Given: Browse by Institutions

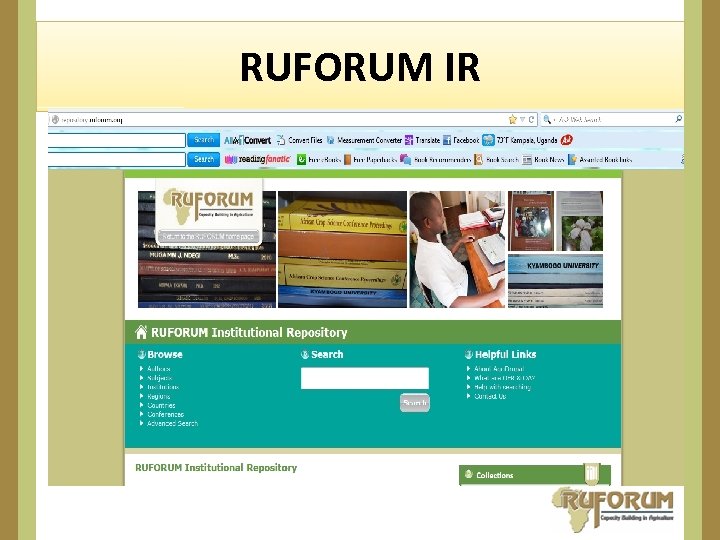Looking at the screenshot, I should tap(163, 387).
